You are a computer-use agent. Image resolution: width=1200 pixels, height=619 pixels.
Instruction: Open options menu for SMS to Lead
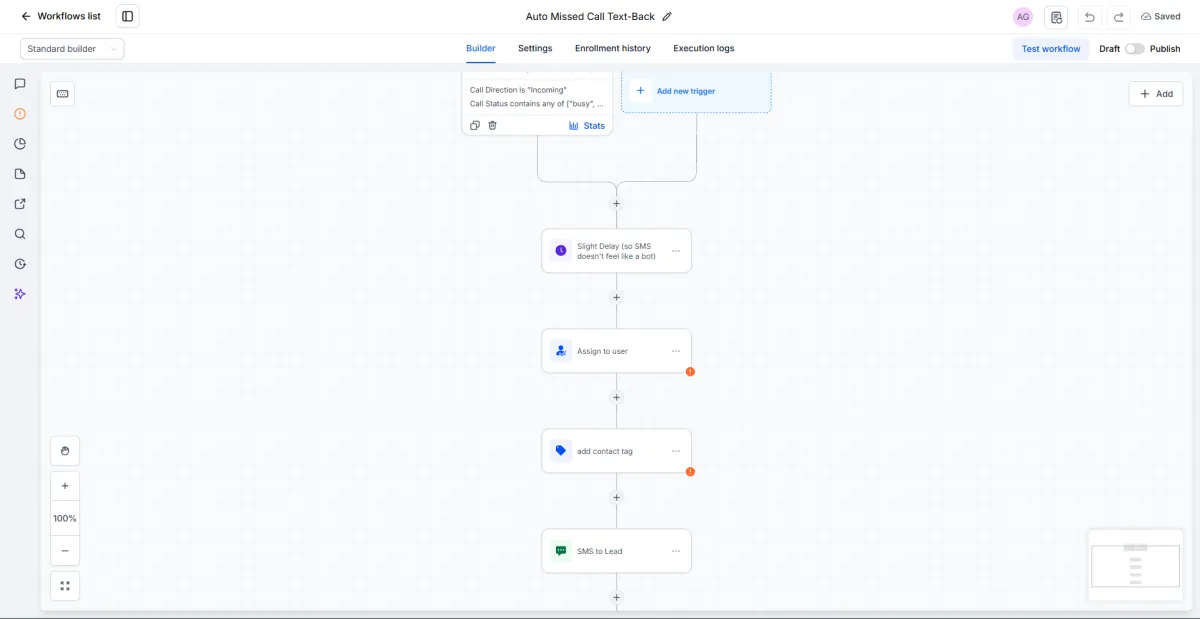pyautogui.click(x=676, y=551)
